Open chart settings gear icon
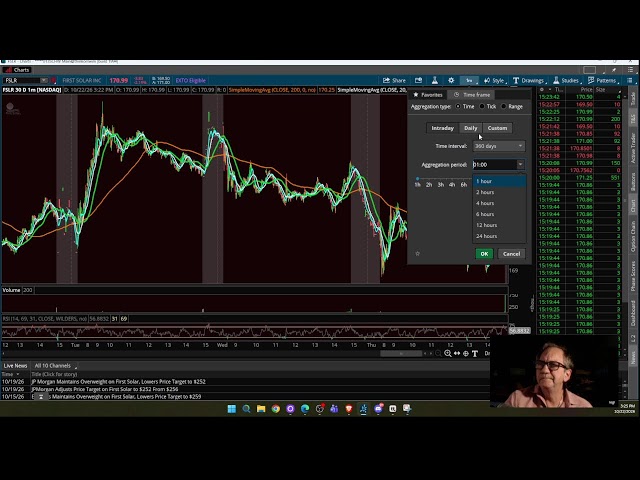This screenshot has width=640, height=480. point(451,80)
